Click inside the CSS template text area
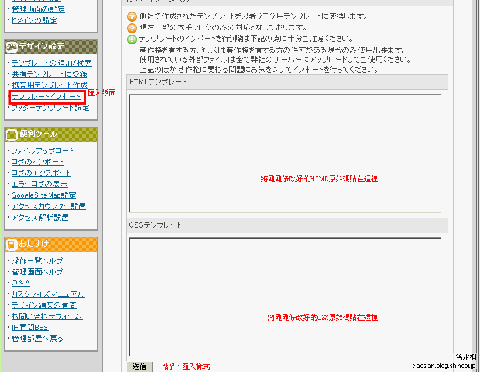Image resolution: width=480 pixels, height=372 pixels. coord(285,297)
